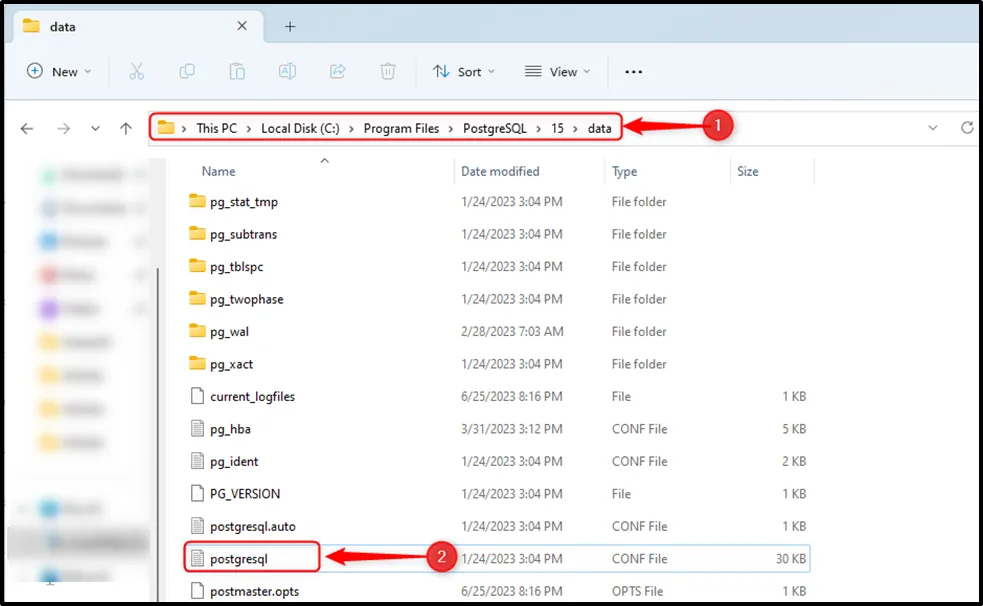Add a new tab with plus button
983x606 pixels.
click(x=290, y=26)
